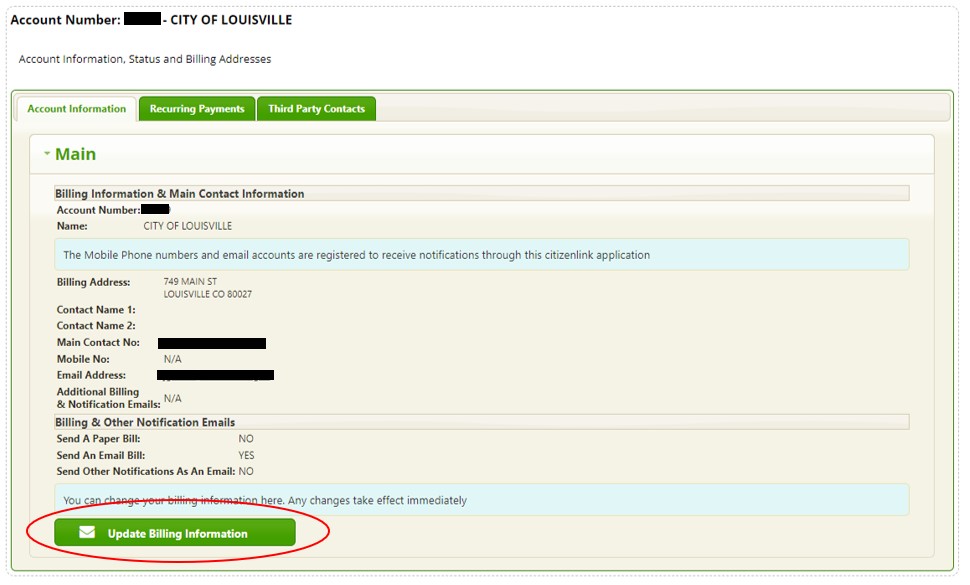
Task: Click the Send An Email Bill label
Action: click(x=101, y=455)
